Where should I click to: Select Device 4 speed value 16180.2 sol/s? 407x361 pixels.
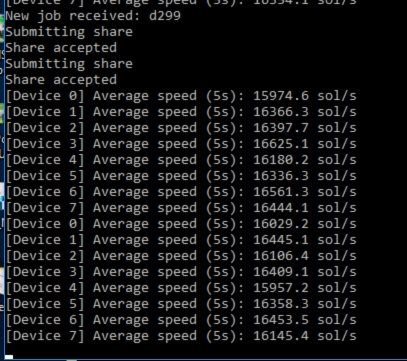[305, 160]
